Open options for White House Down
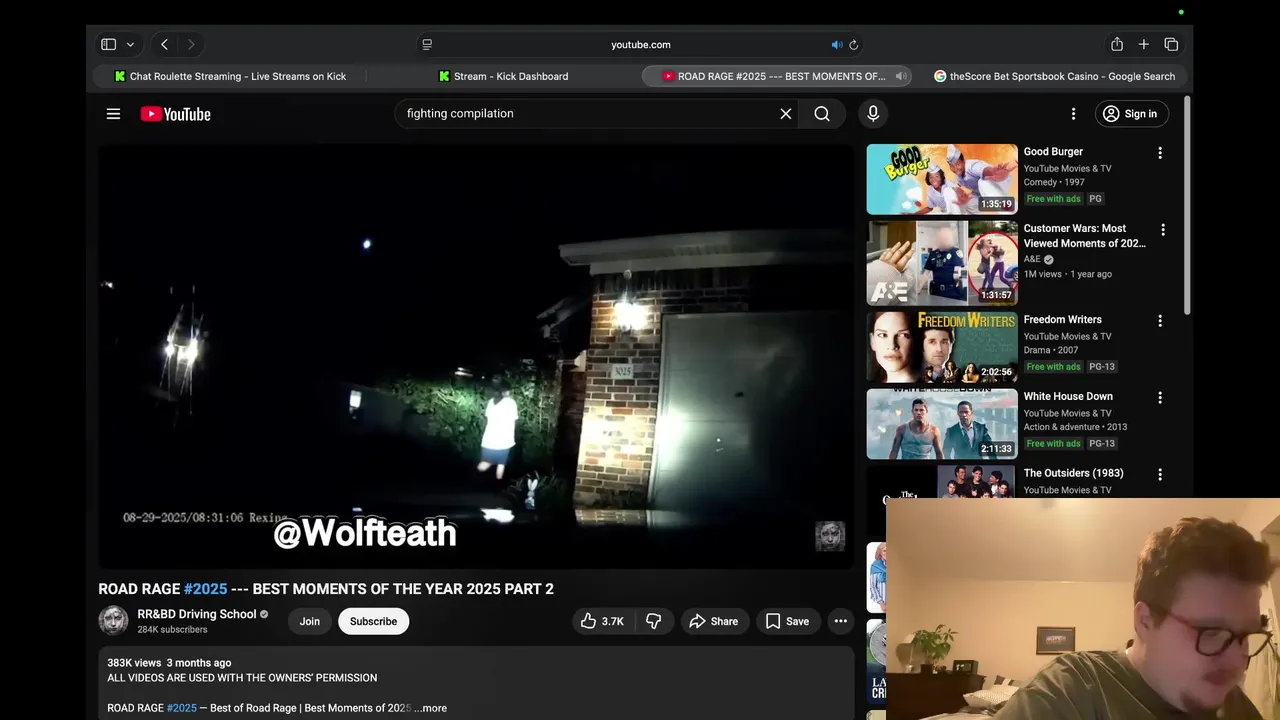Image resolution: width=1280 pixels, height=720 pixels. click(1160, 398)
